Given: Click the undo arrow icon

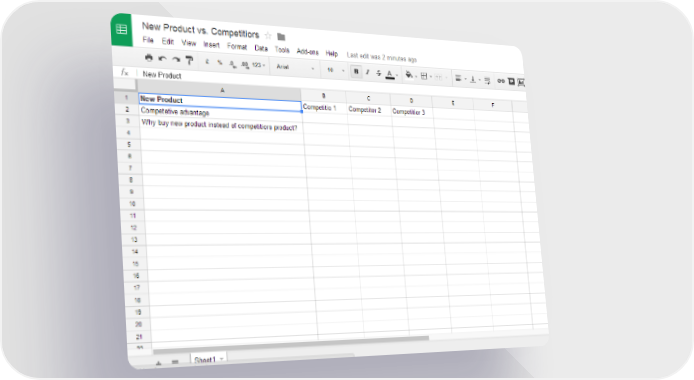Looking at the screenshot, I should coord(162,59).
